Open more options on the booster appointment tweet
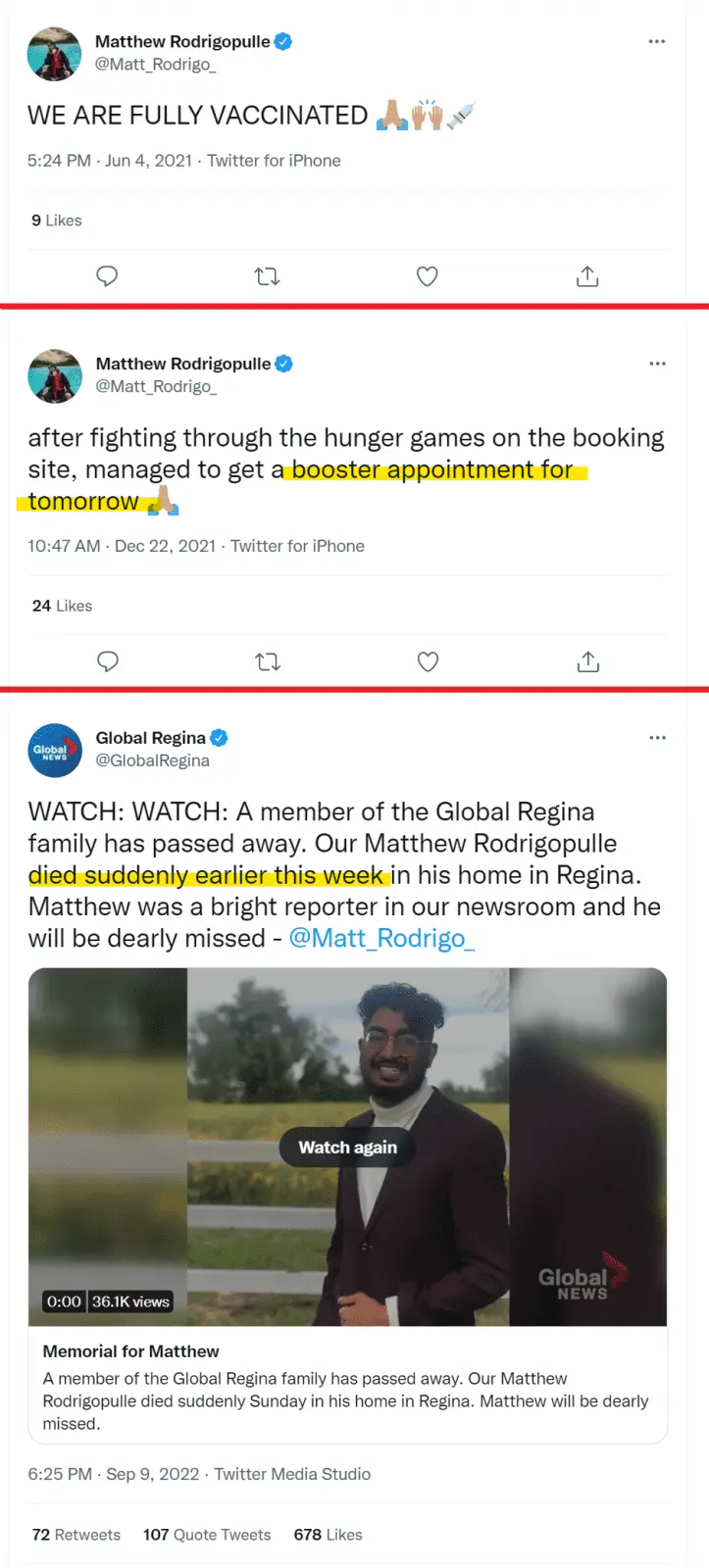Viewport: 709px width, 1568px height. [657, 364]
